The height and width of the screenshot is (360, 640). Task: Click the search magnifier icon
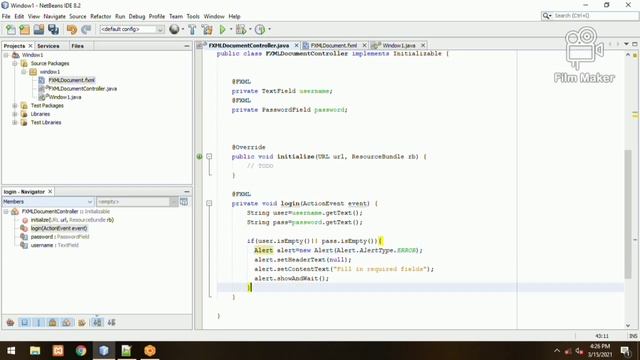pos(546,16)
